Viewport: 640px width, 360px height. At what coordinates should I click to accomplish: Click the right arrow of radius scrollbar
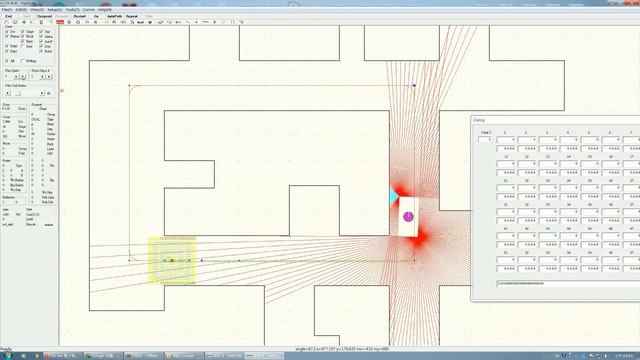pos(42,93)
